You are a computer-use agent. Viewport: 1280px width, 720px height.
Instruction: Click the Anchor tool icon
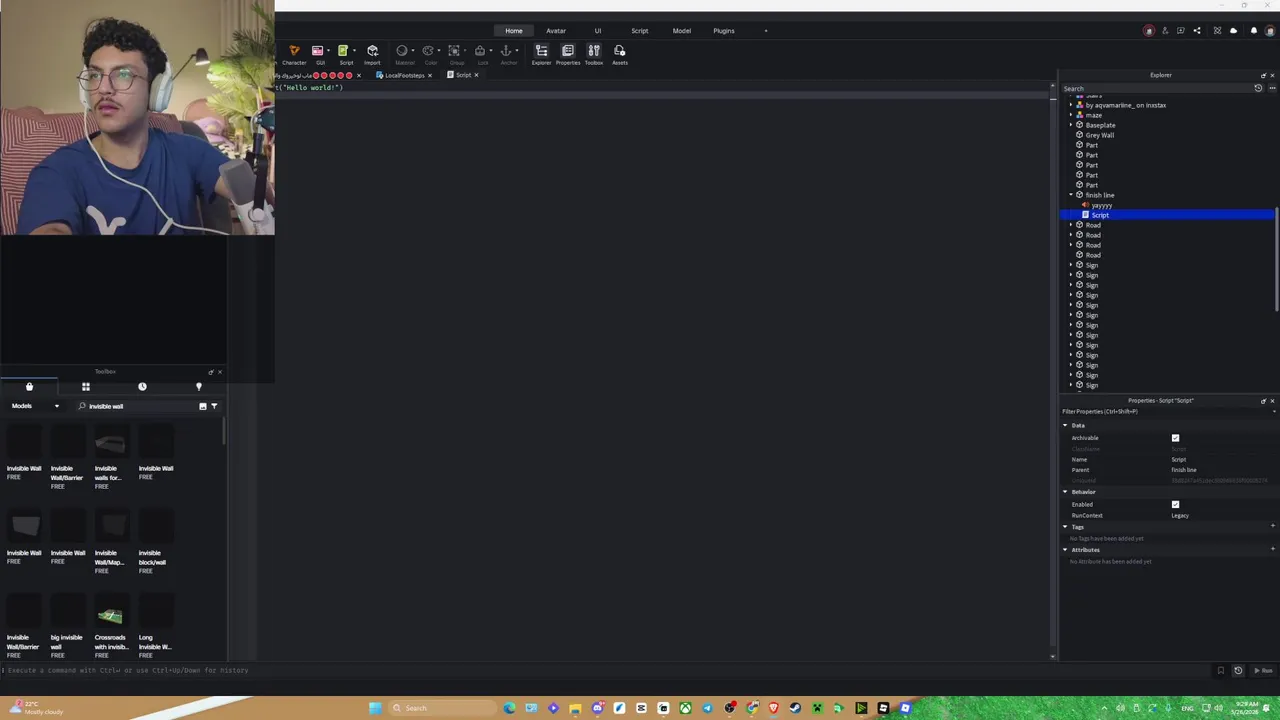[x=506, y=51]
